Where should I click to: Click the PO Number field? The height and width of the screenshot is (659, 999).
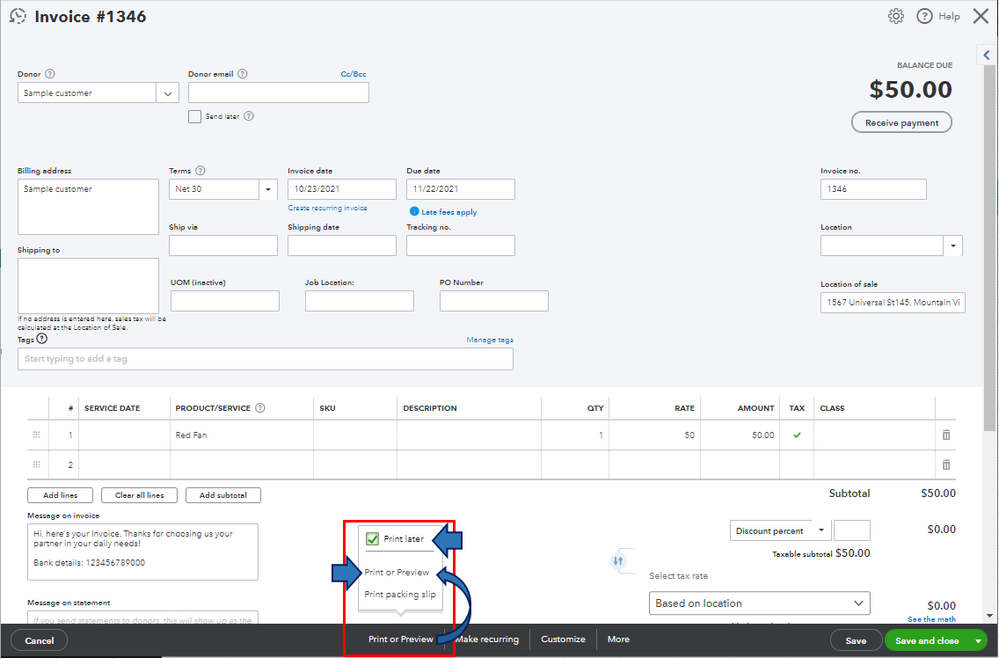(x=494, y=301)
